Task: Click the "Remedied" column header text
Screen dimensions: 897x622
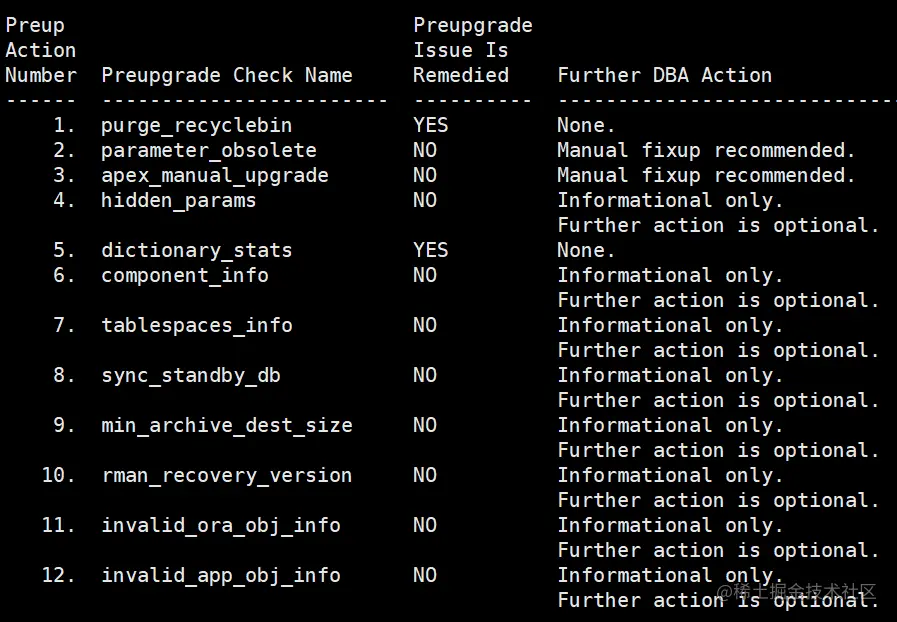Action: 461,75
